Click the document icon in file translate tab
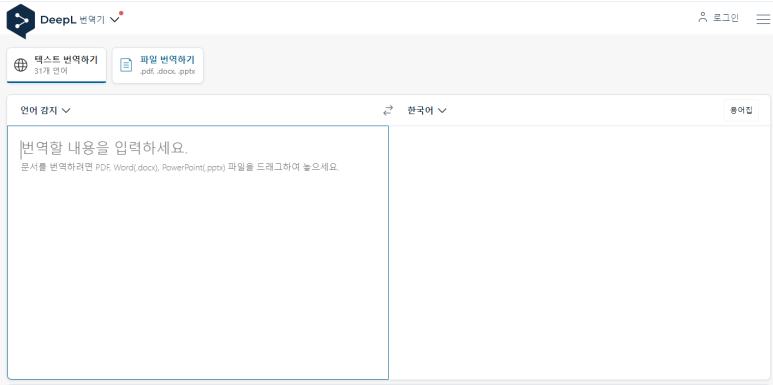 tap(127, 65)
